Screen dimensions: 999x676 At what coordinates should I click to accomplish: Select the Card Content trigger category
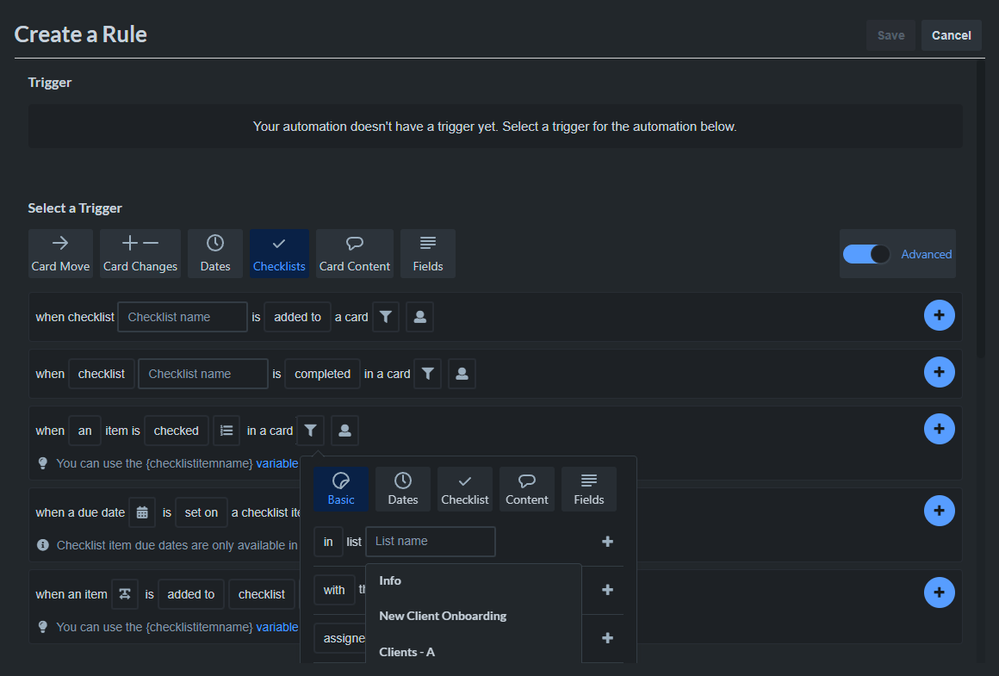354,253
